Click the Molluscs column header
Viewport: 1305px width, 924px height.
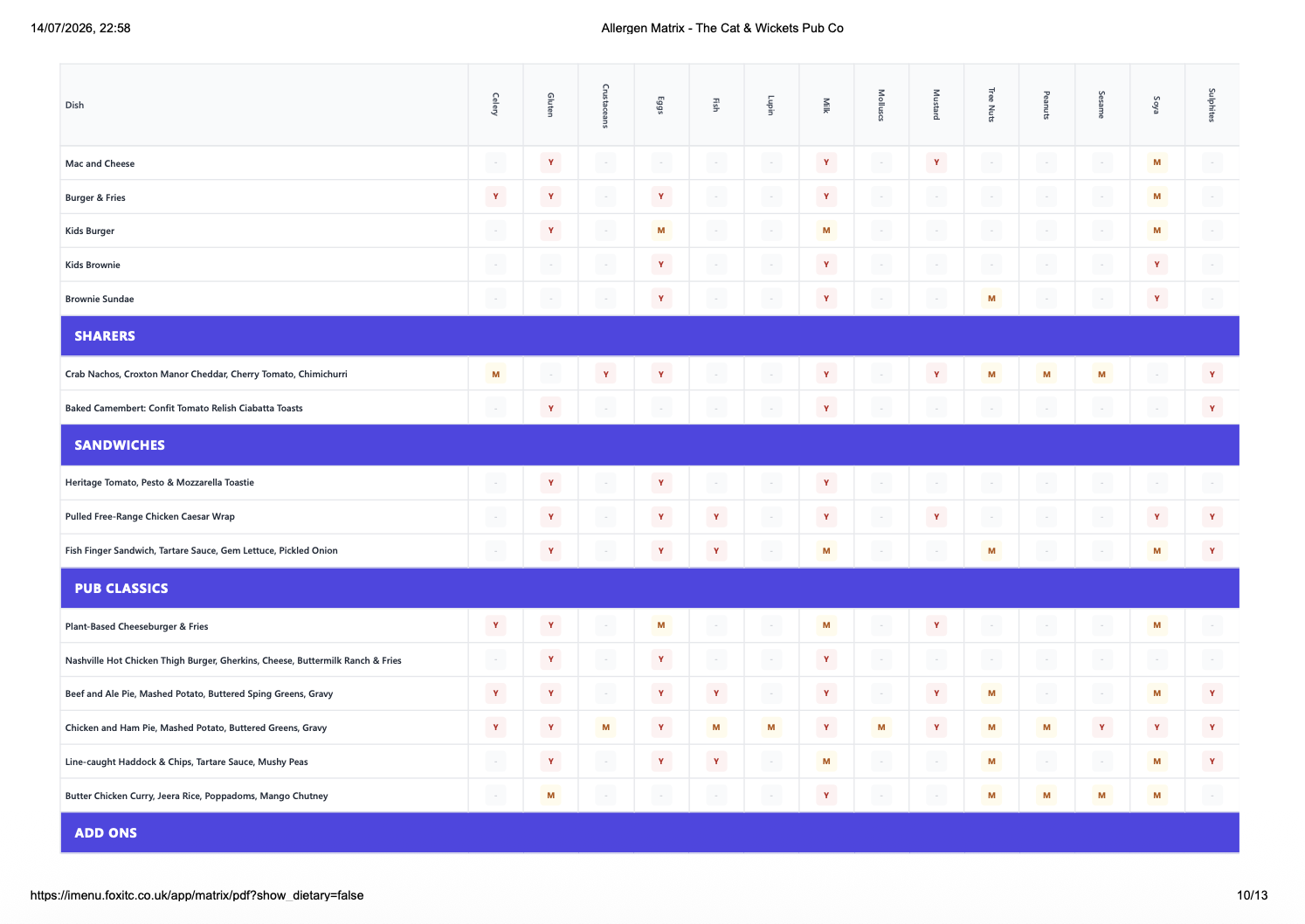(881, 105)
